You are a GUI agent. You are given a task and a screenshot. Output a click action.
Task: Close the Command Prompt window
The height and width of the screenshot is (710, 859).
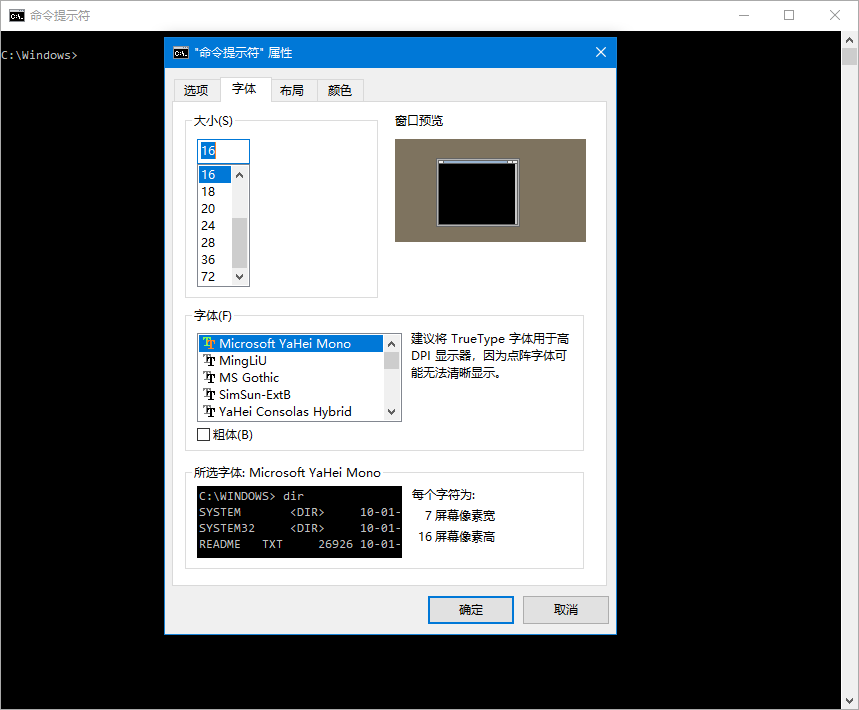(x=834, y=15)
